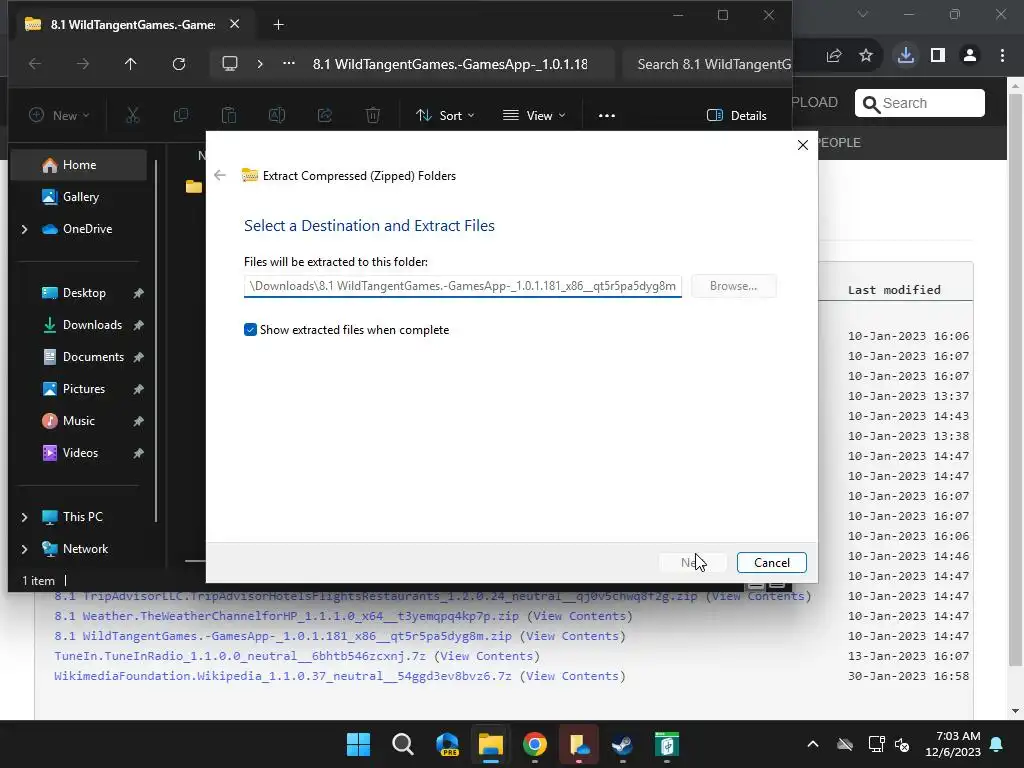Image resolution: width=1024 pixels, height=768 pixels.
Task: Click the Cut scissors icon
Action: pyautogui.click(x=133, y=116)
